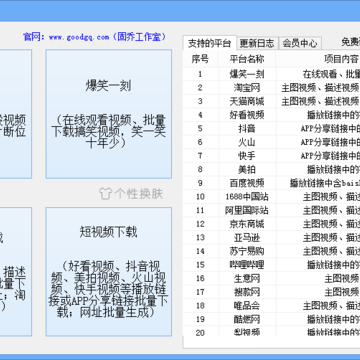Switch to the 更新日志 tab
The height and width of the screenshot is (360, 360).
coord(257,43)
